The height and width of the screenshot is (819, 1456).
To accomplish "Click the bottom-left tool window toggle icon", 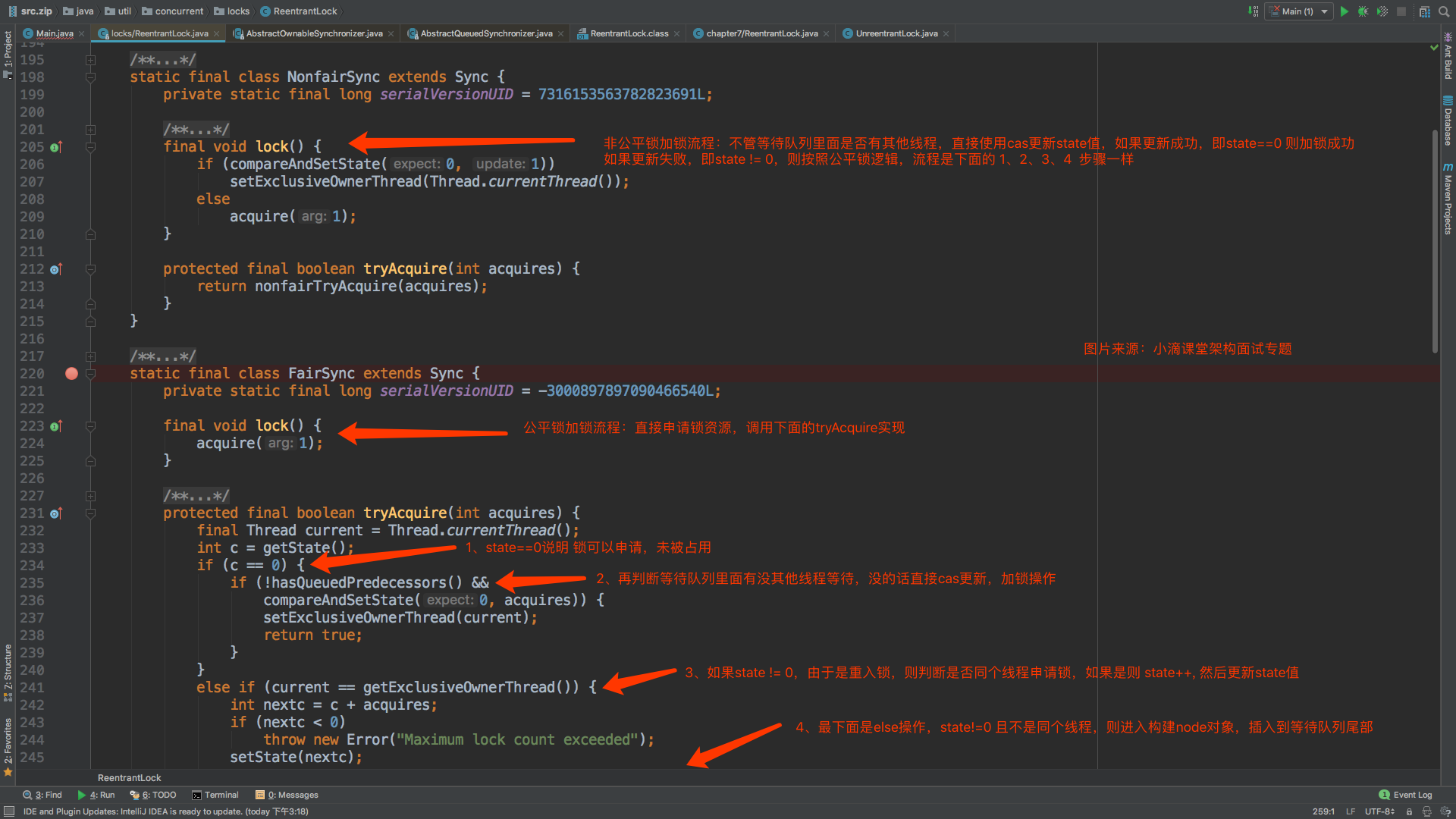I will pos(8,811).
